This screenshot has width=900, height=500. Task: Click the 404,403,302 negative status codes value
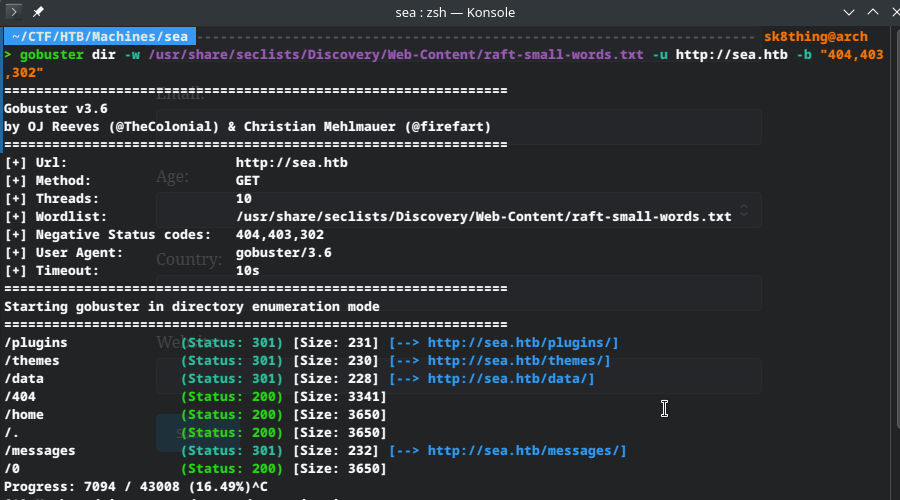[x=279, y=235]
